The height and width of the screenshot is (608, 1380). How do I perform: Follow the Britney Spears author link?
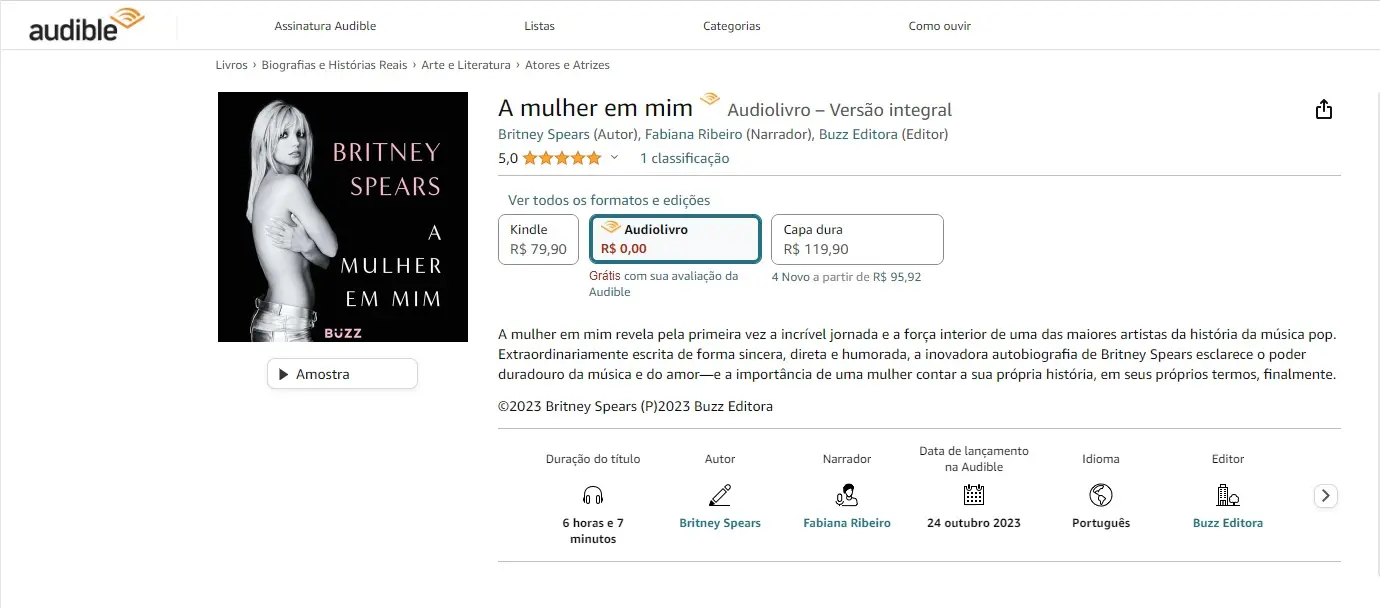tap(544, 133)
